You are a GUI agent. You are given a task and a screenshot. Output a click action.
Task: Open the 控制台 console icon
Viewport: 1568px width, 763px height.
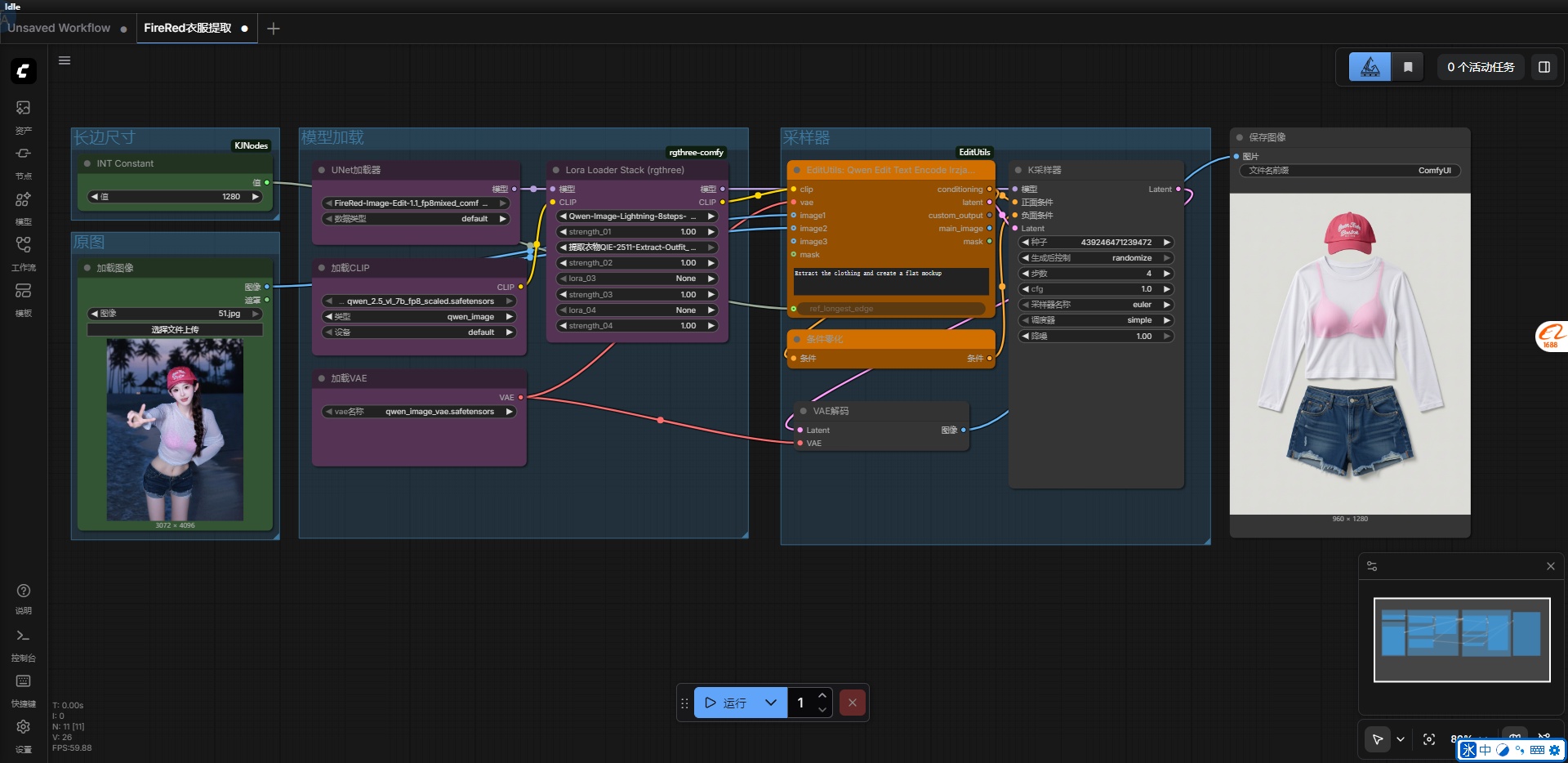pyautogui.click(x=23, y=636)
